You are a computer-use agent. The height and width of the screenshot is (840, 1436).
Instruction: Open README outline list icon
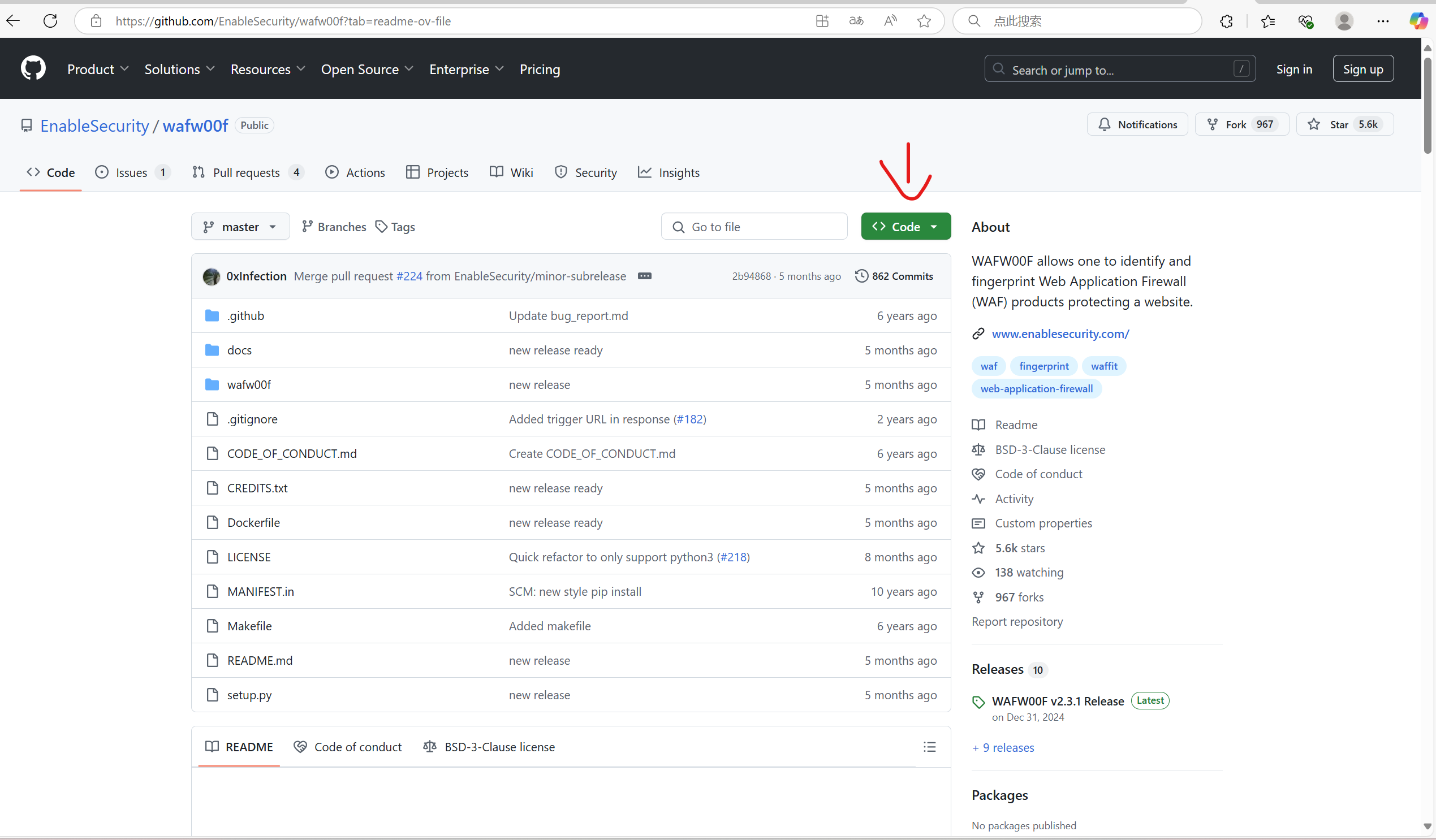tap(929, 747)
